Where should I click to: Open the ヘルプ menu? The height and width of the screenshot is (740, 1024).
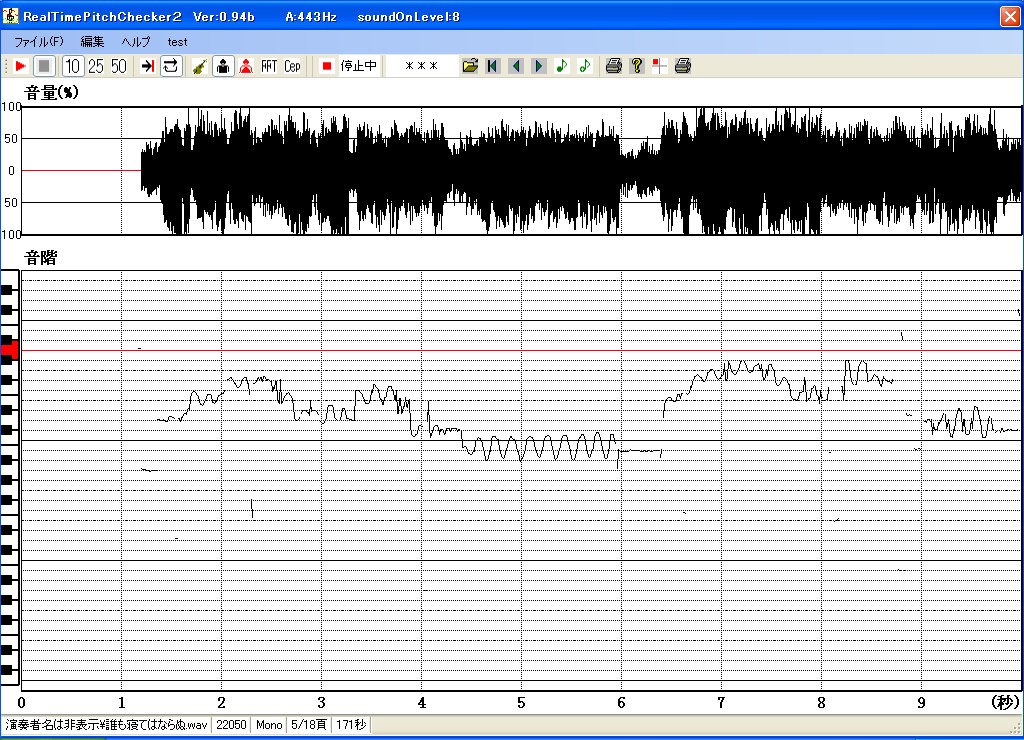[x=136, y=42]
